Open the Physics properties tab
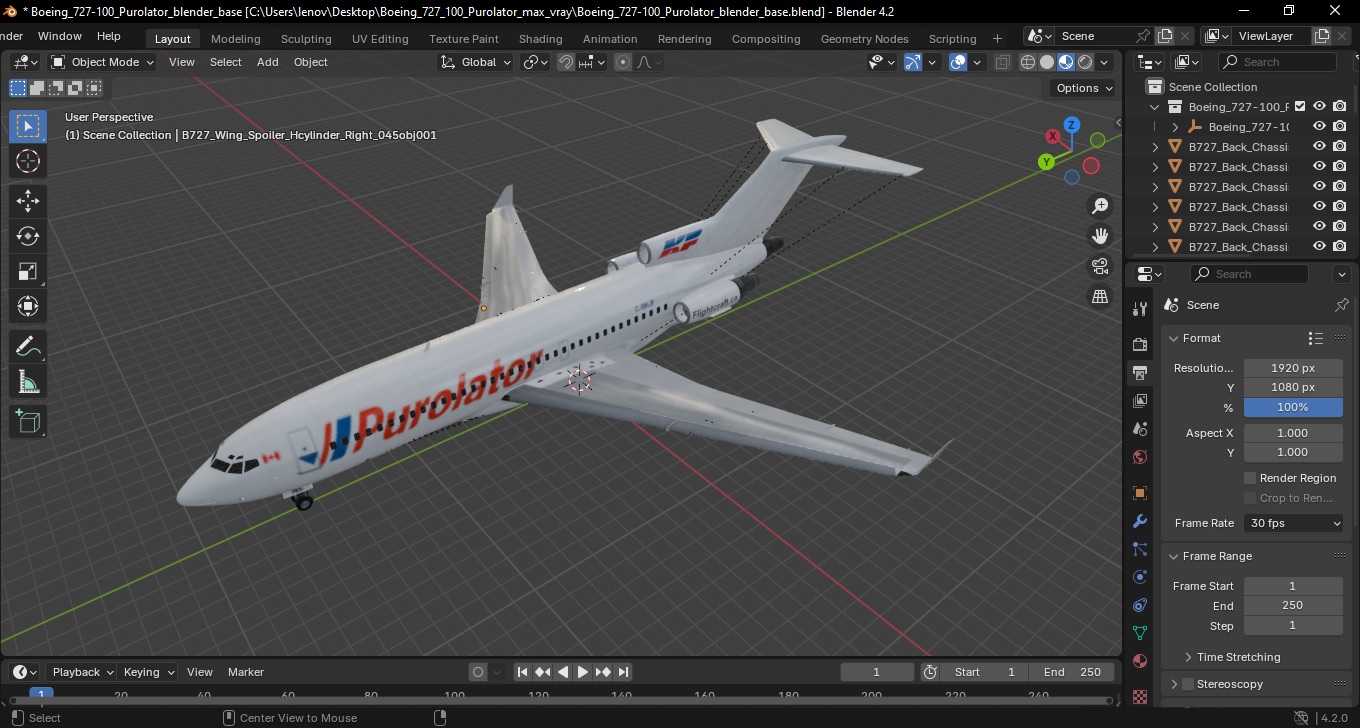This screenshot has width=1360, height=728. pyautogui.click(x=1140, y=577)
